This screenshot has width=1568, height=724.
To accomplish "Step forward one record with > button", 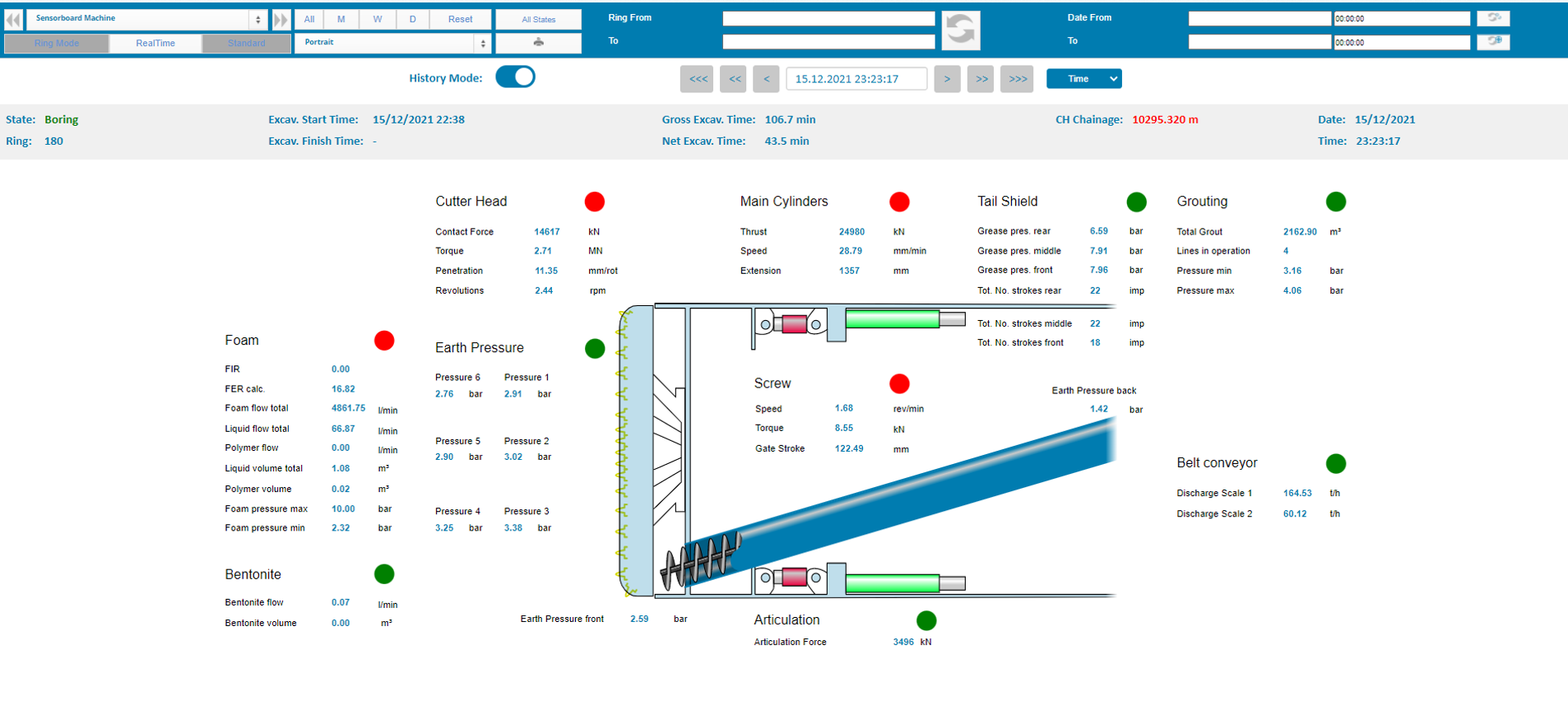I will tap(946, 79).
